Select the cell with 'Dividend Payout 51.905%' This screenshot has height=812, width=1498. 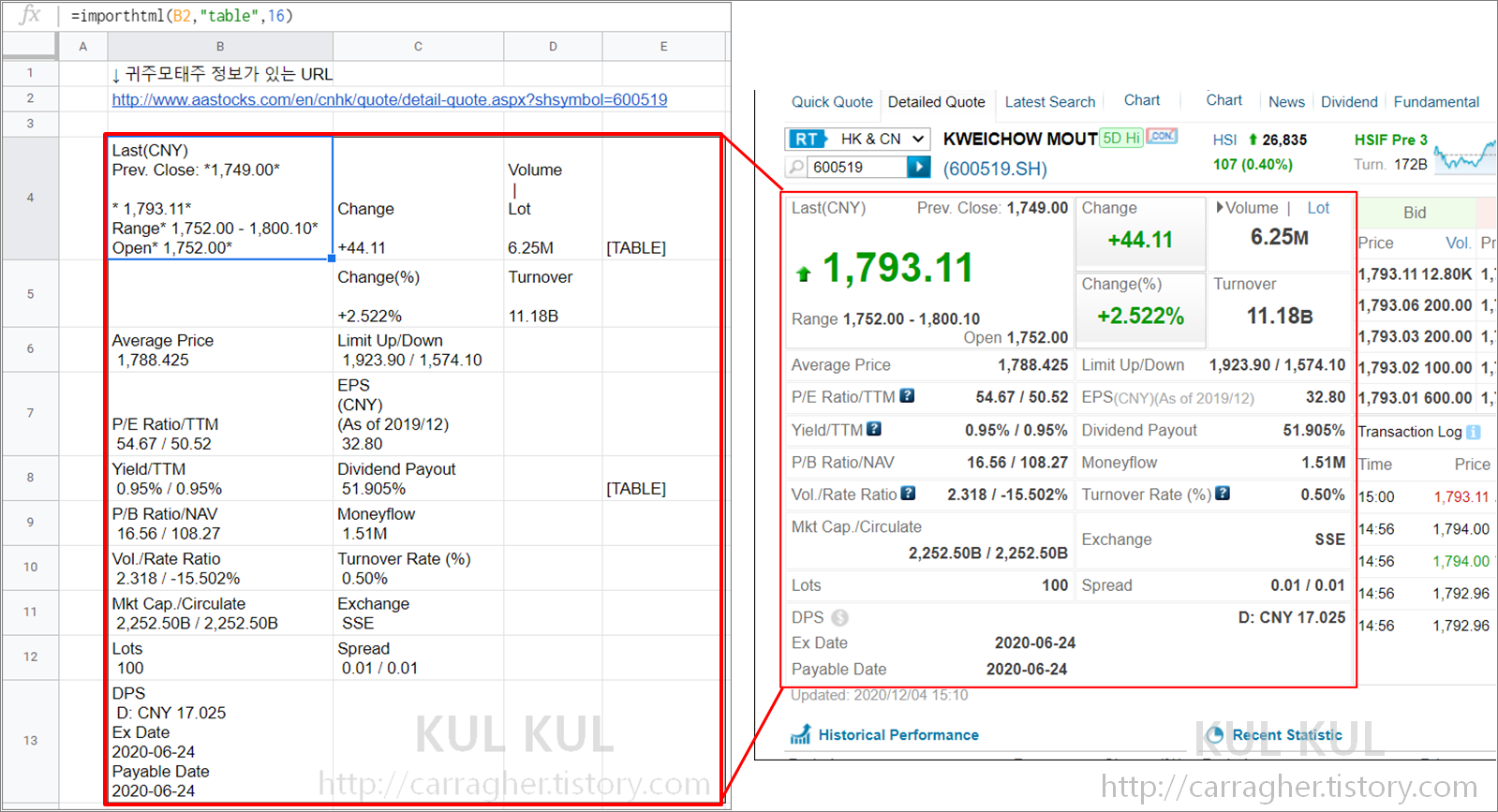point(418,479)
